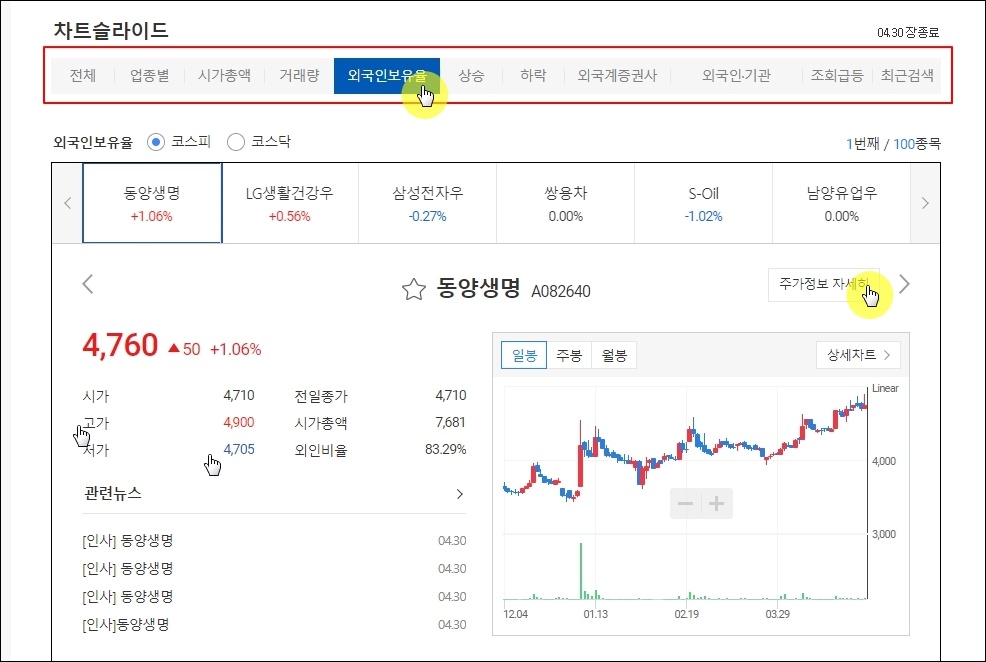Switch to 하락 tab
The height and width of the screenshot is (662, 986).
[x=533, y=76]
